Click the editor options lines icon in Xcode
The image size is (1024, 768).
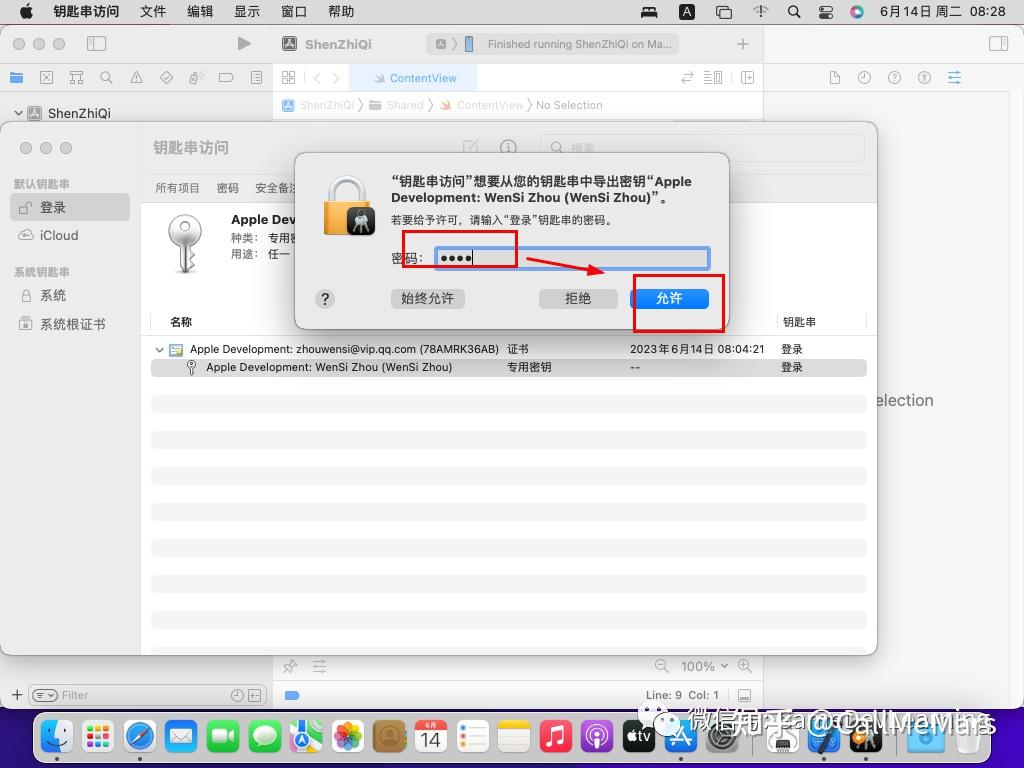click(712, 78)
